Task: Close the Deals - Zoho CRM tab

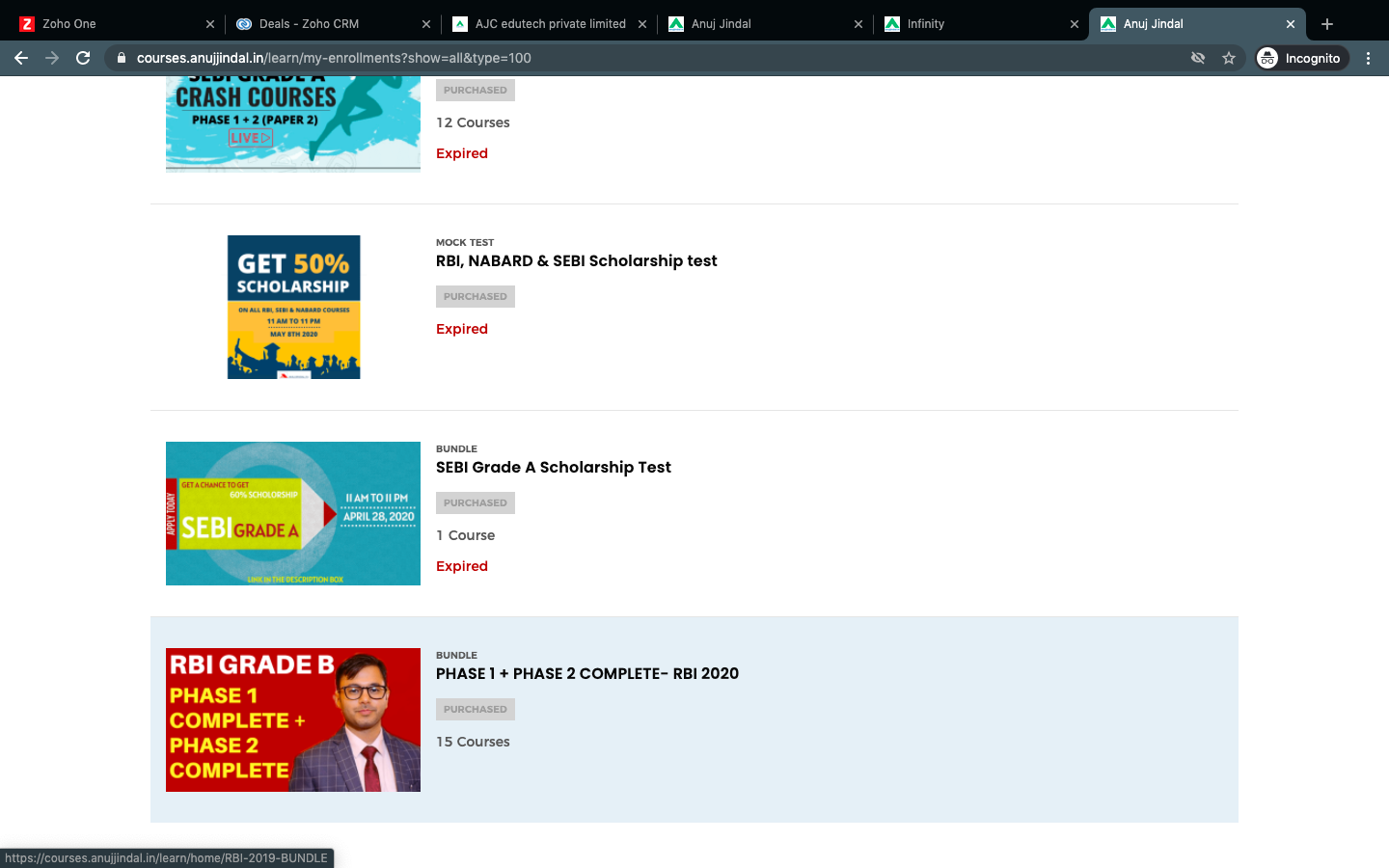Action: click(x=426, y=24)
